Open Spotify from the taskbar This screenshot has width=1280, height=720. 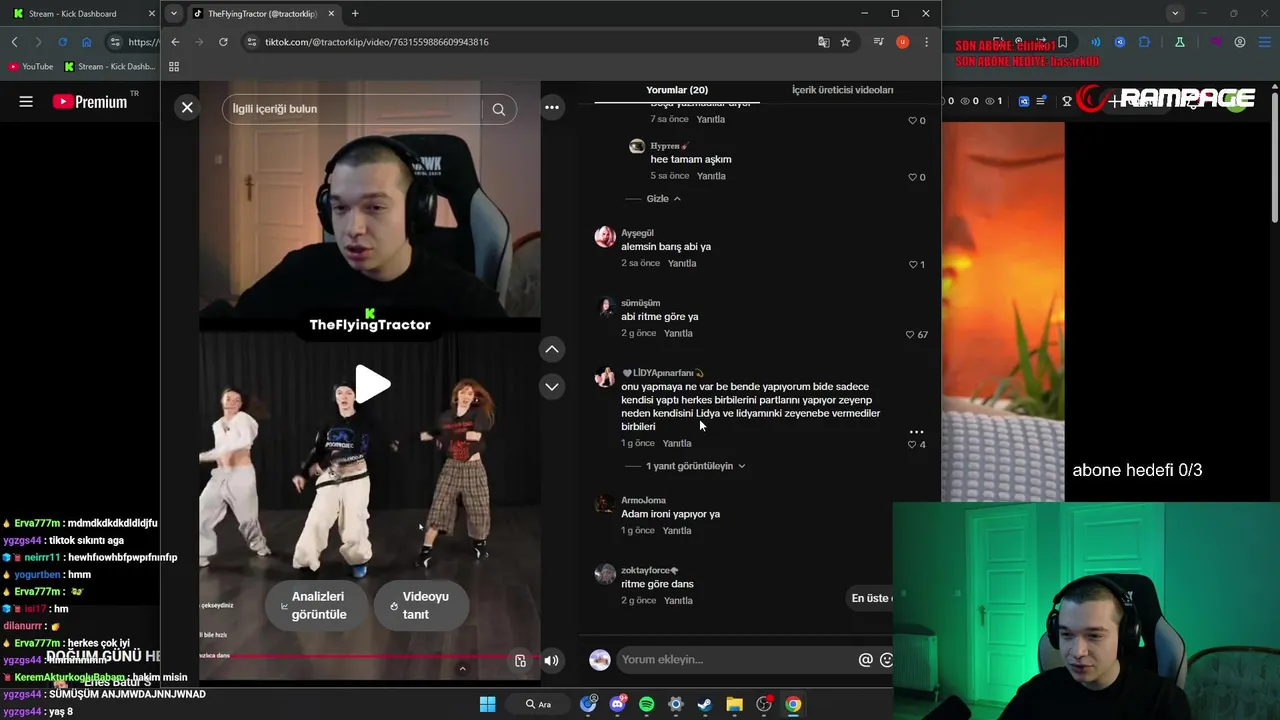pos(646,704)
